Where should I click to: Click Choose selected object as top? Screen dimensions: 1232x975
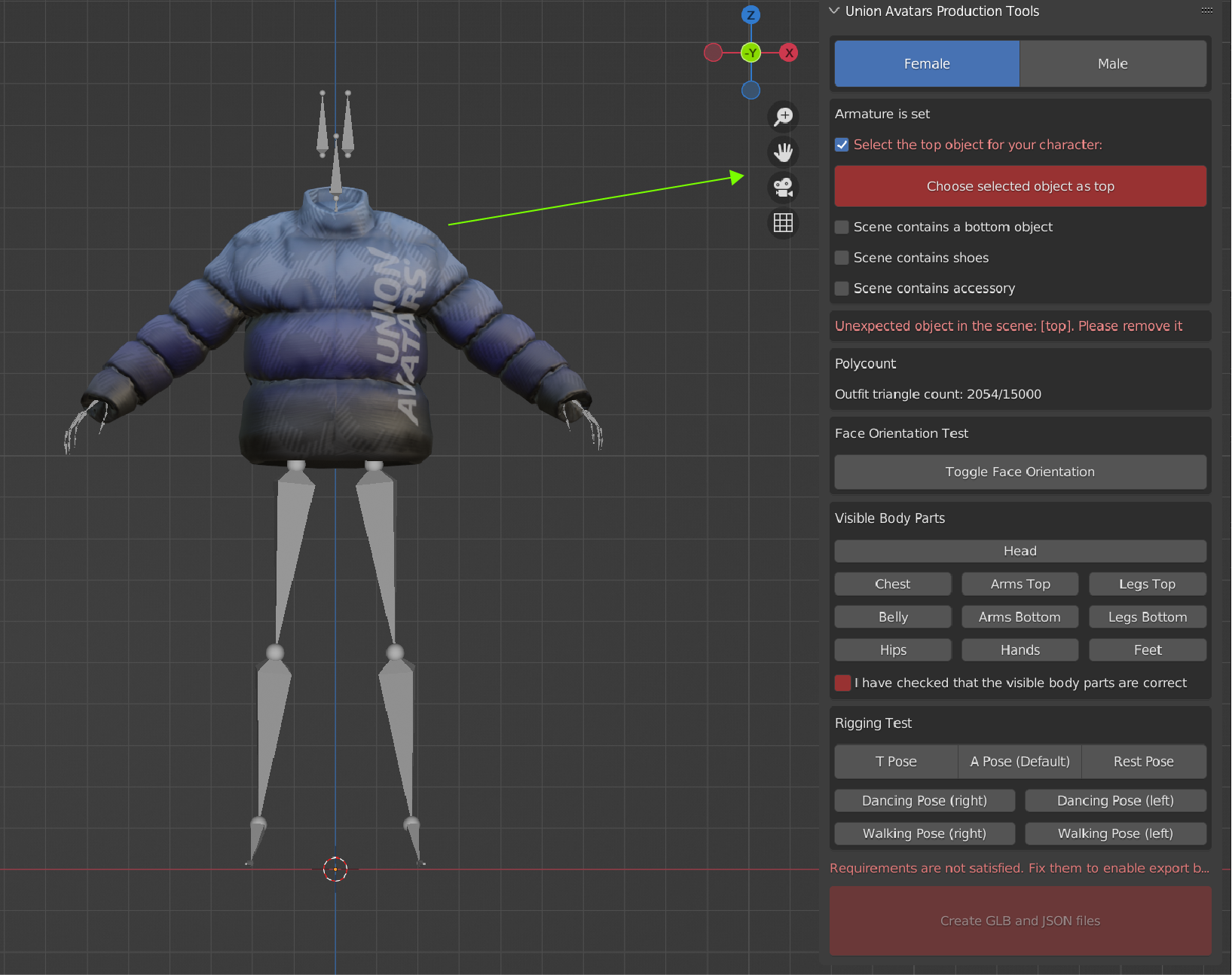(1020, 186)
